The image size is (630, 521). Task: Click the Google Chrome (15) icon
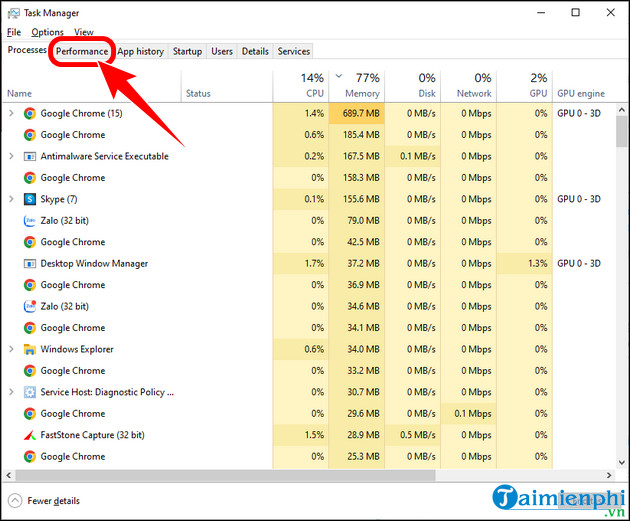[29, 114]
